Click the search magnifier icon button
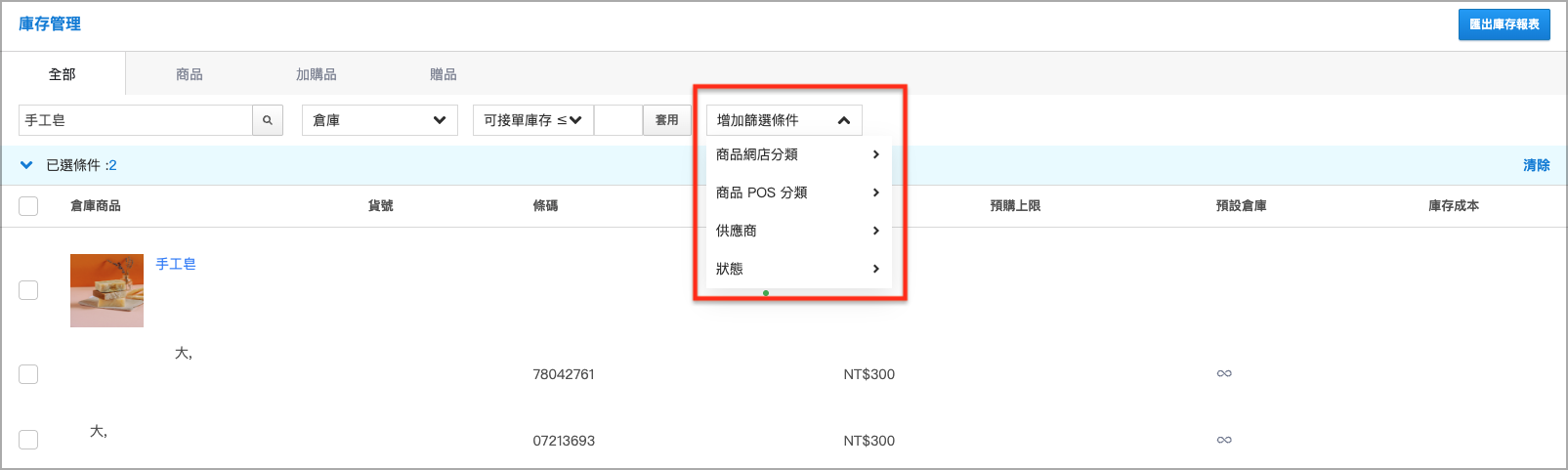The image size is (1568, 470). click(x=268, y=120)
